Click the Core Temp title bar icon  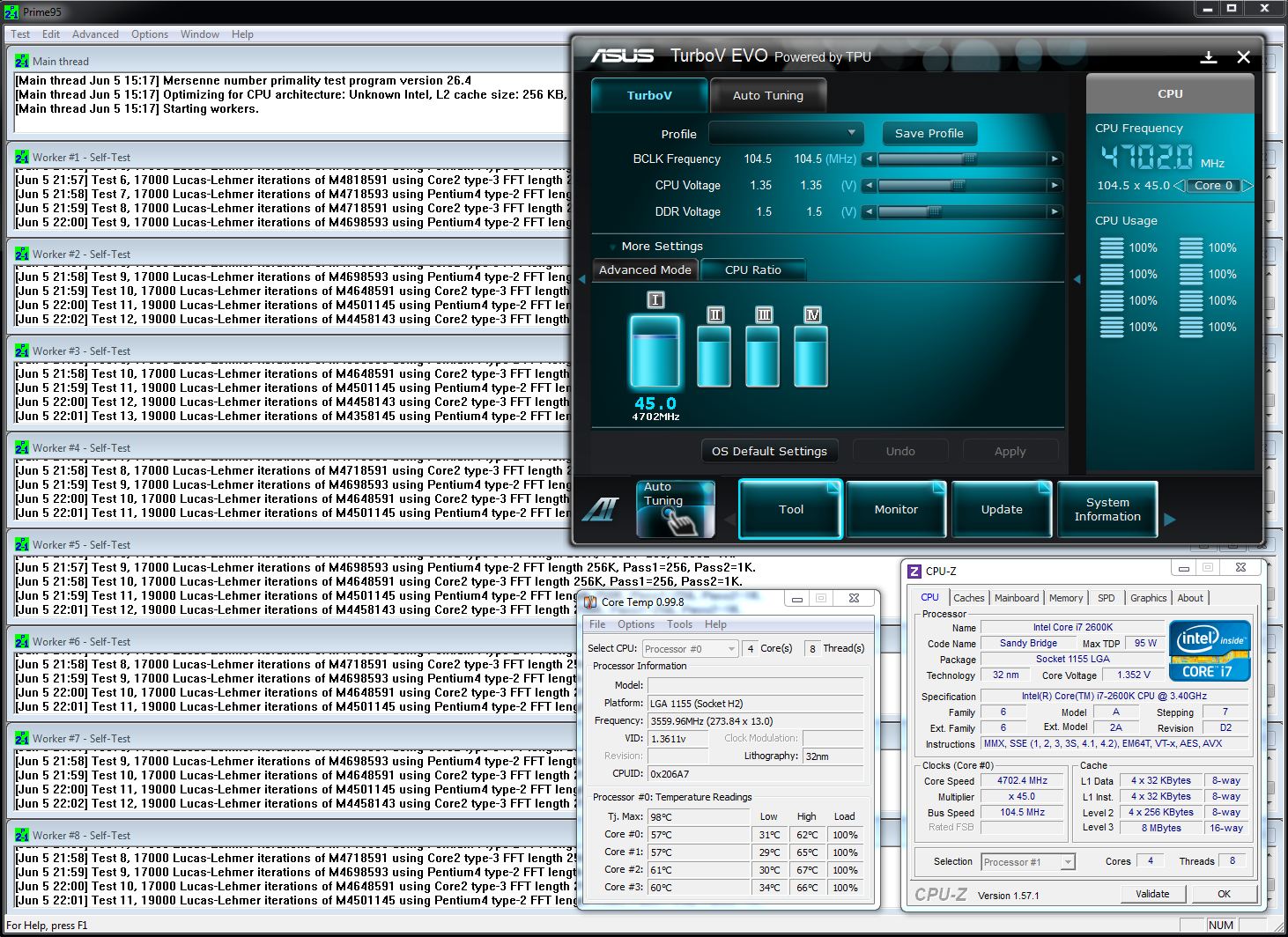(590, 602)
